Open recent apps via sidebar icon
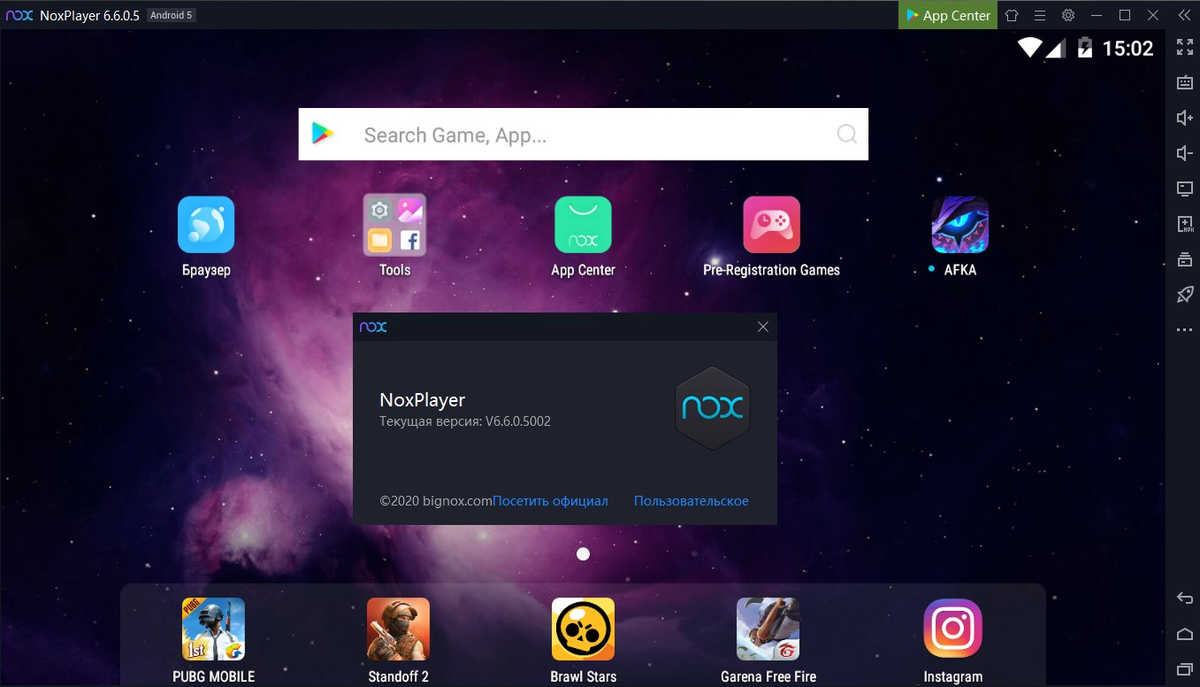The image size is (1200, 687). [1185, 668]
